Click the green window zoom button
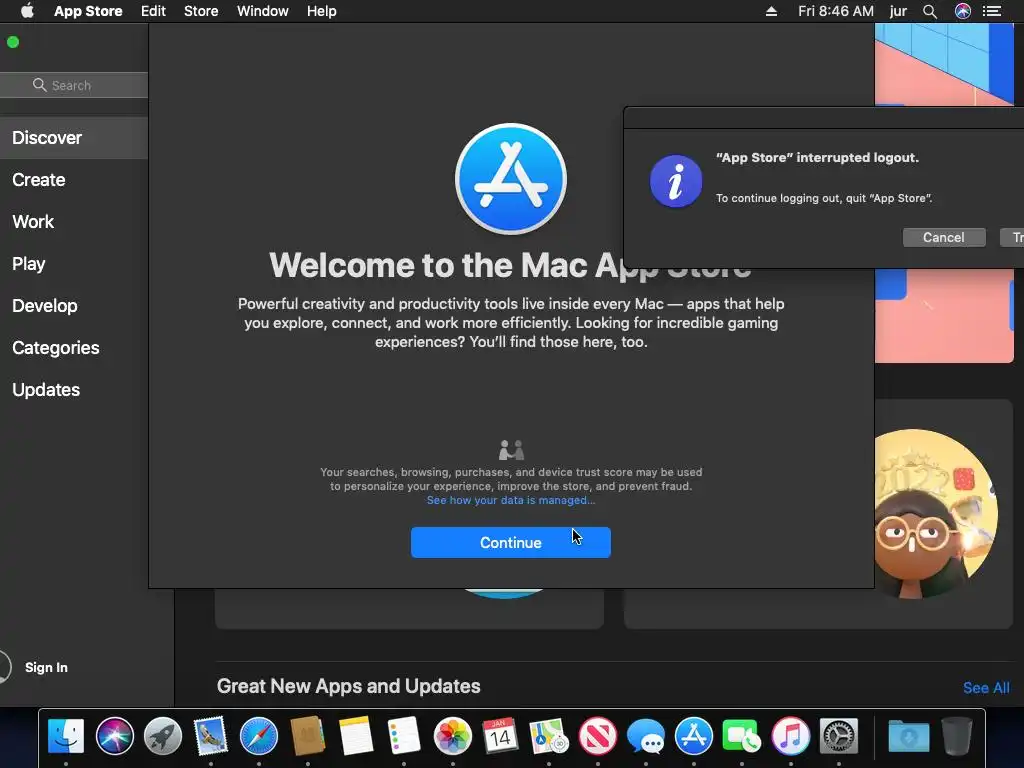1024x768 pixels. pos(13,42)
